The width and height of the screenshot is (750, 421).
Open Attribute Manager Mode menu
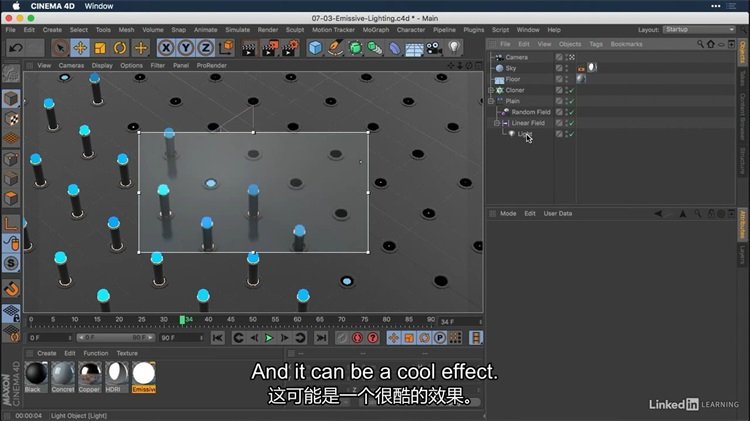coord(507,213)
